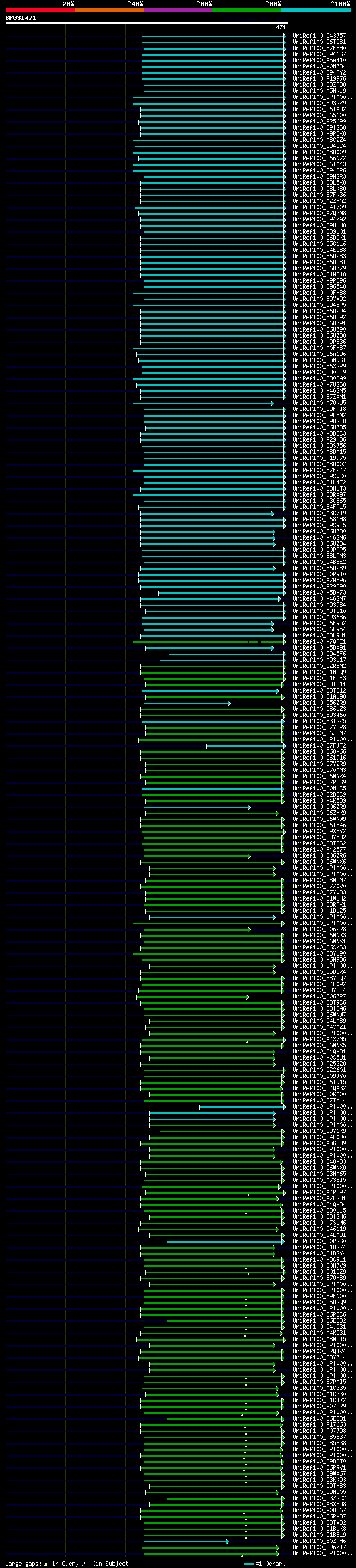Select the UniRef100_Q66N72 label
The image size is (356, 1568).
pos(319,159)
